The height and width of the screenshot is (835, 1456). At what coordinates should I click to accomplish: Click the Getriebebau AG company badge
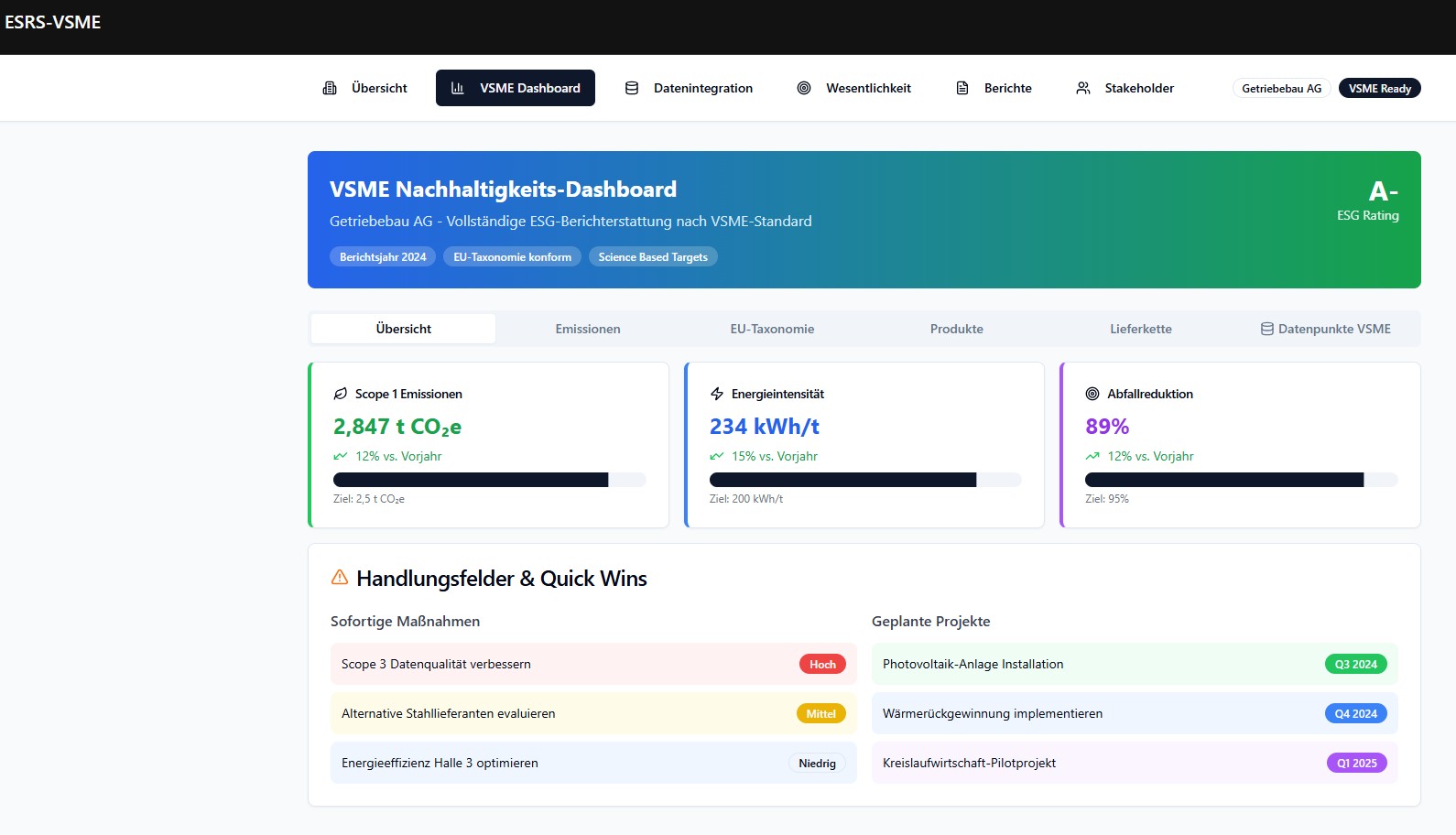click(x=1281, y=89)
